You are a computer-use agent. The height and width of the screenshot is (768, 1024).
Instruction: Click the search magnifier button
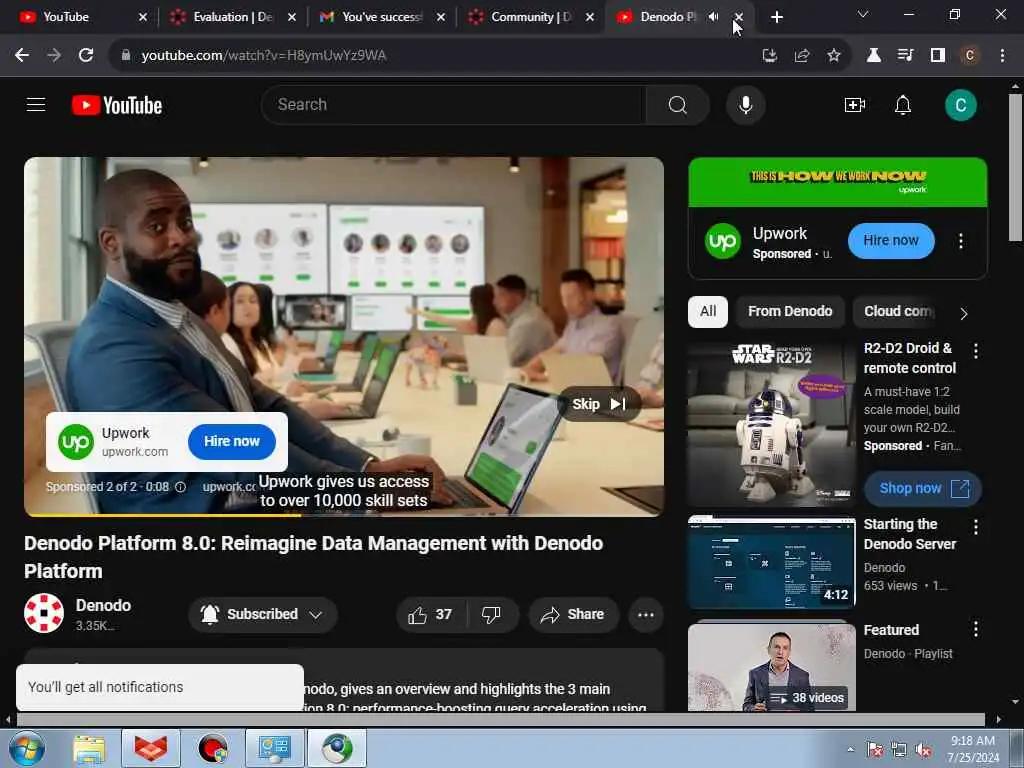point(677,104)
